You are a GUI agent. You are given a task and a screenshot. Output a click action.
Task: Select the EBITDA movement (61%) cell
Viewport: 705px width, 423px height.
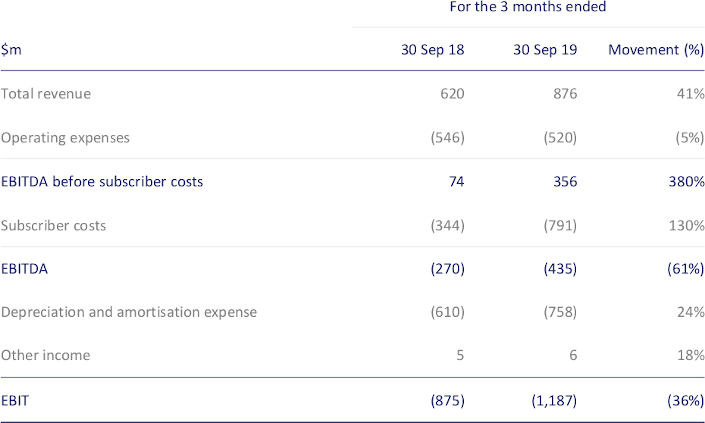[683, 269]
